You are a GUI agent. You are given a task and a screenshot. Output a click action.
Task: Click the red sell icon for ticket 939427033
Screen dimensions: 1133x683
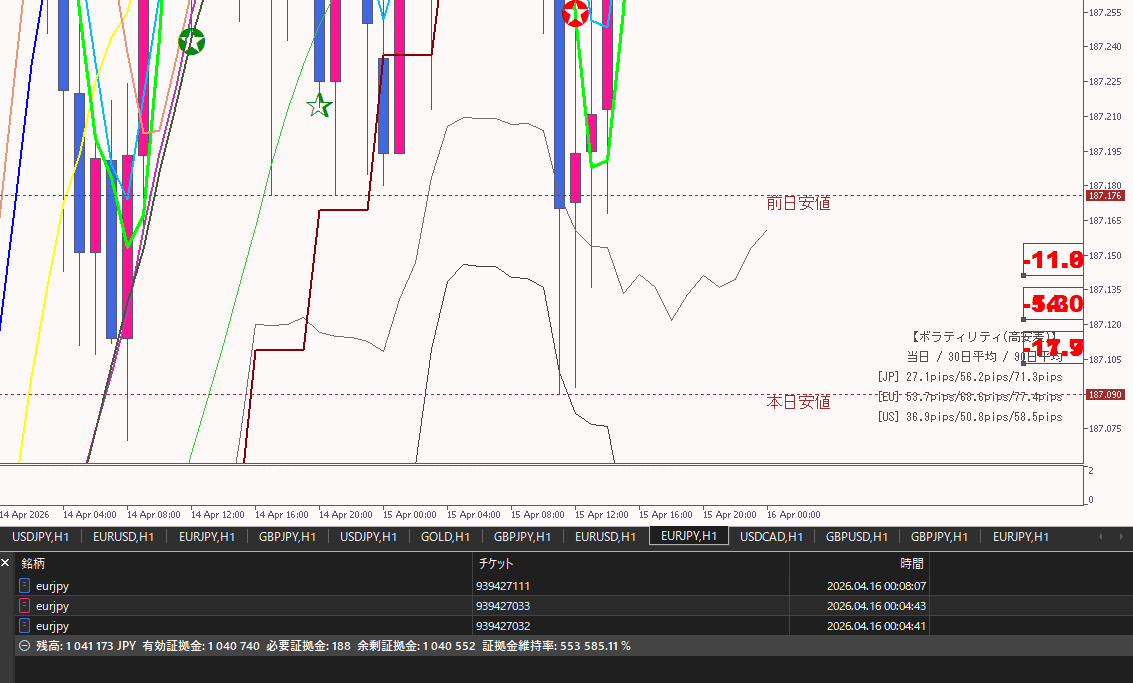pyautogui.click(x=25, y=606)
